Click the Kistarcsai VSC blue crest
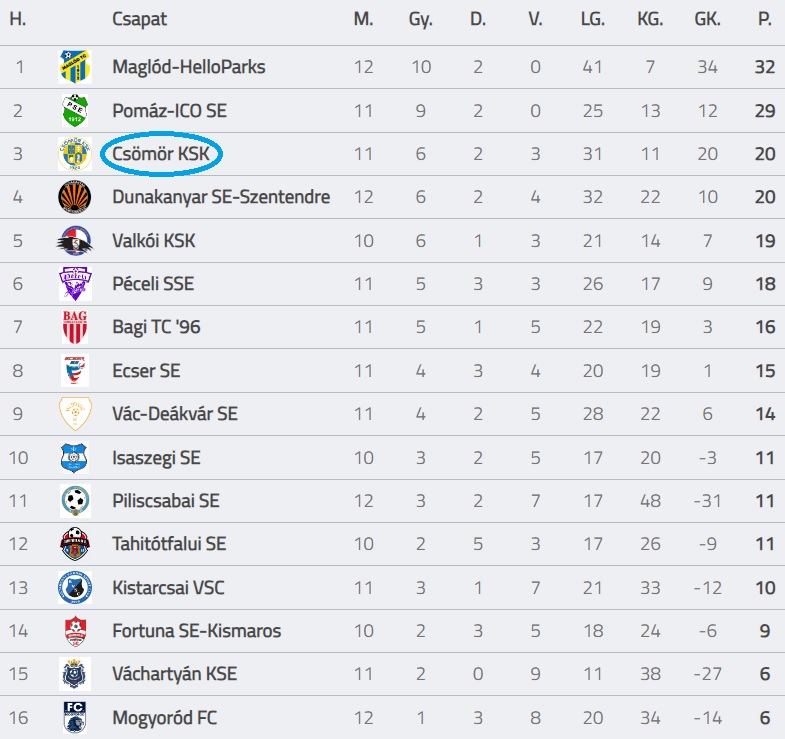 [x=75, y=587]
